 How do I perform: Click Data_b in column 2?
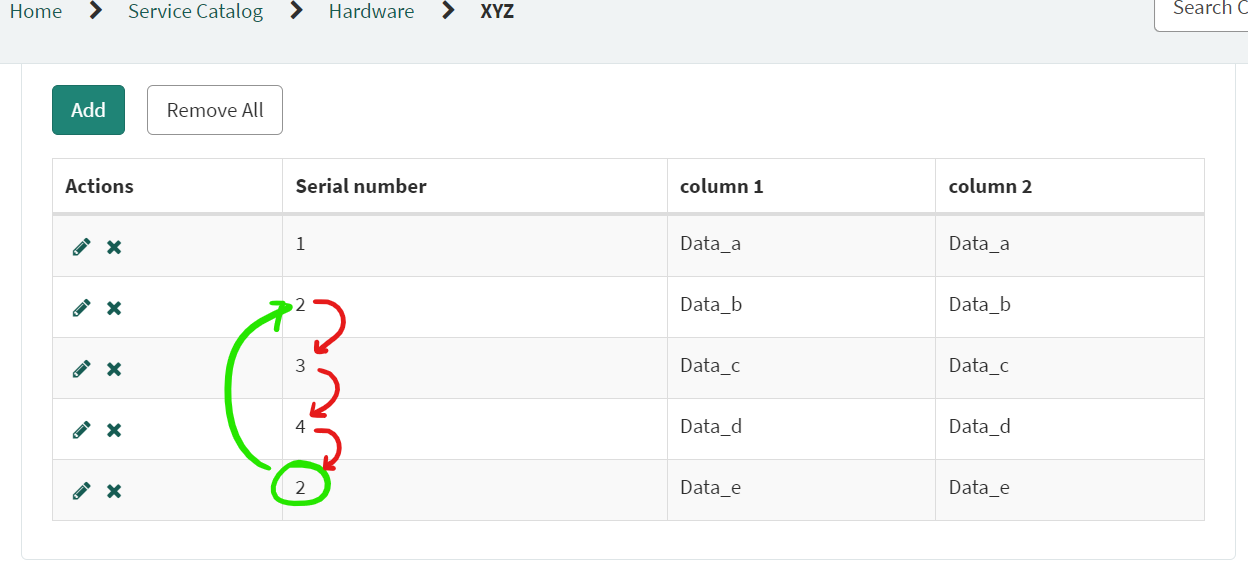coord(980,304)
